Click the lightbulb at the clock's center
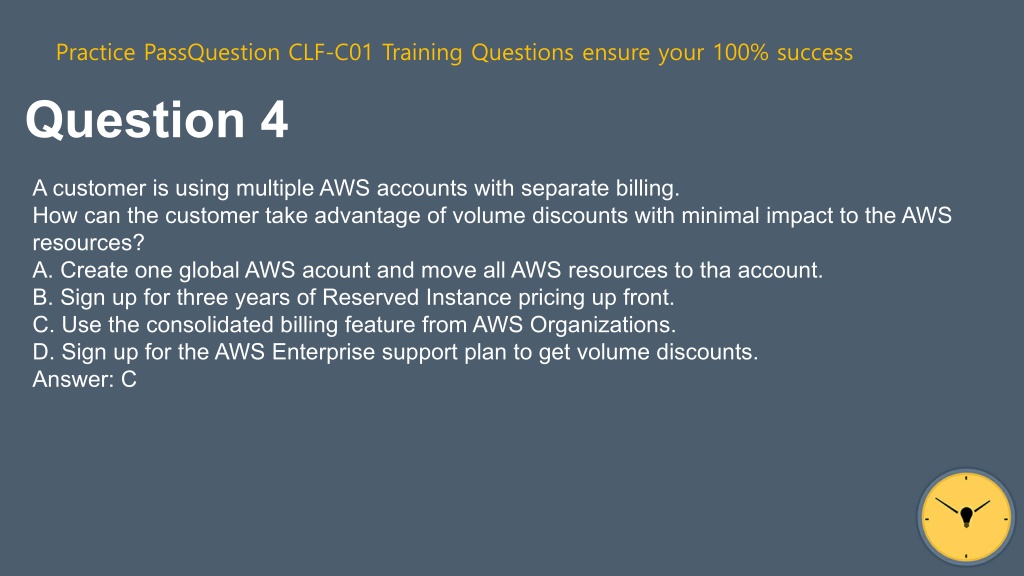 pyautogui.click(x=967, y=517)
